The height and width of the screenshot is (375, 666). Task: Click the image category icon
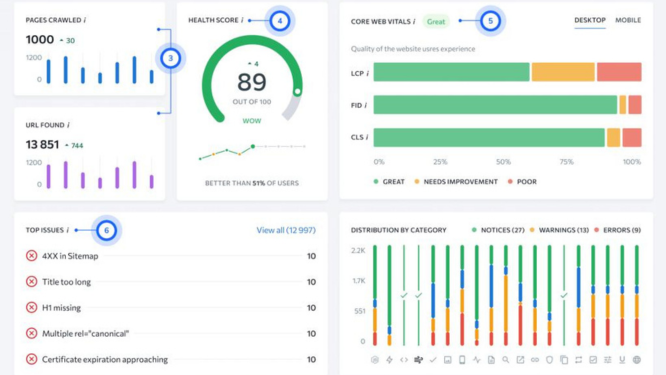pos(448,360)
